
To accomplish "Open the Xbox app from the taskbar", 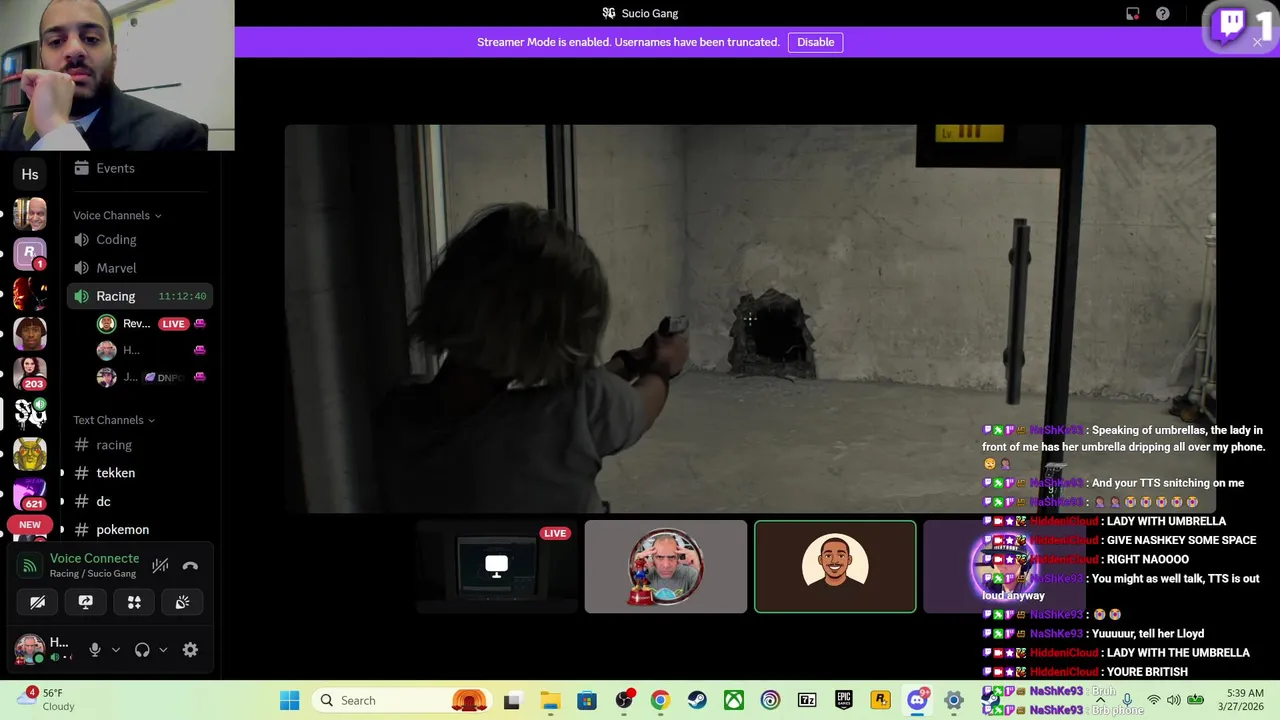I will pos(734,700).
